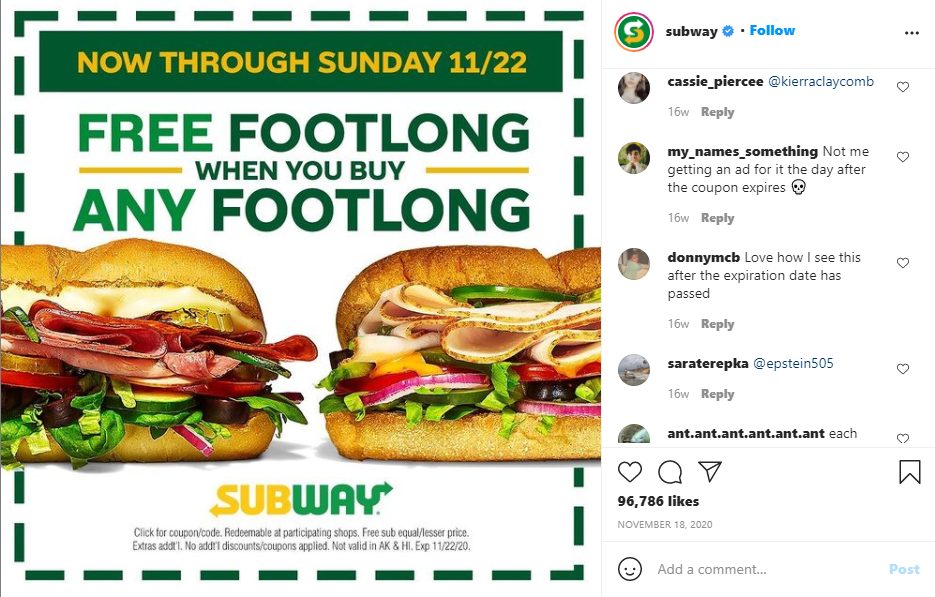This screenshot has width=935, height=597.
Task: Follow the subway account
Action: point(772,30)
